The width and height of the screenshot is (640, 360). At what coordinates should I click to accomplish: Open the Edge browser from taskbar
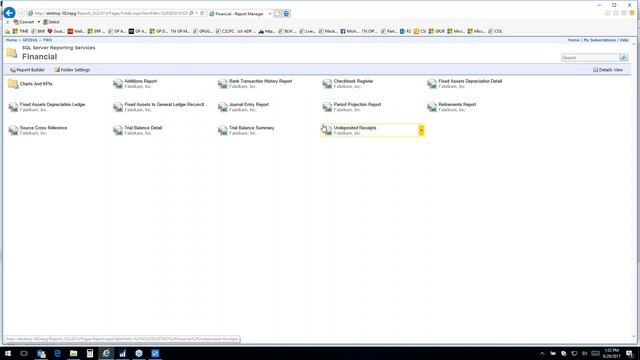(57, 353)
